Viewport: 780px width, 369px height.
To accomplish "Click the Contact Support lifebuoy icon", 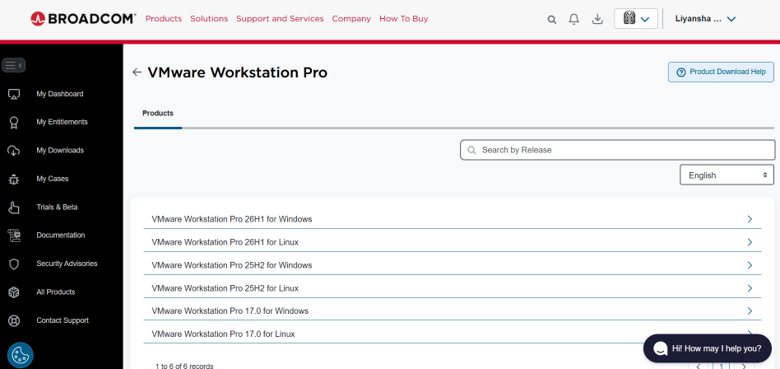I will point(14,321).
